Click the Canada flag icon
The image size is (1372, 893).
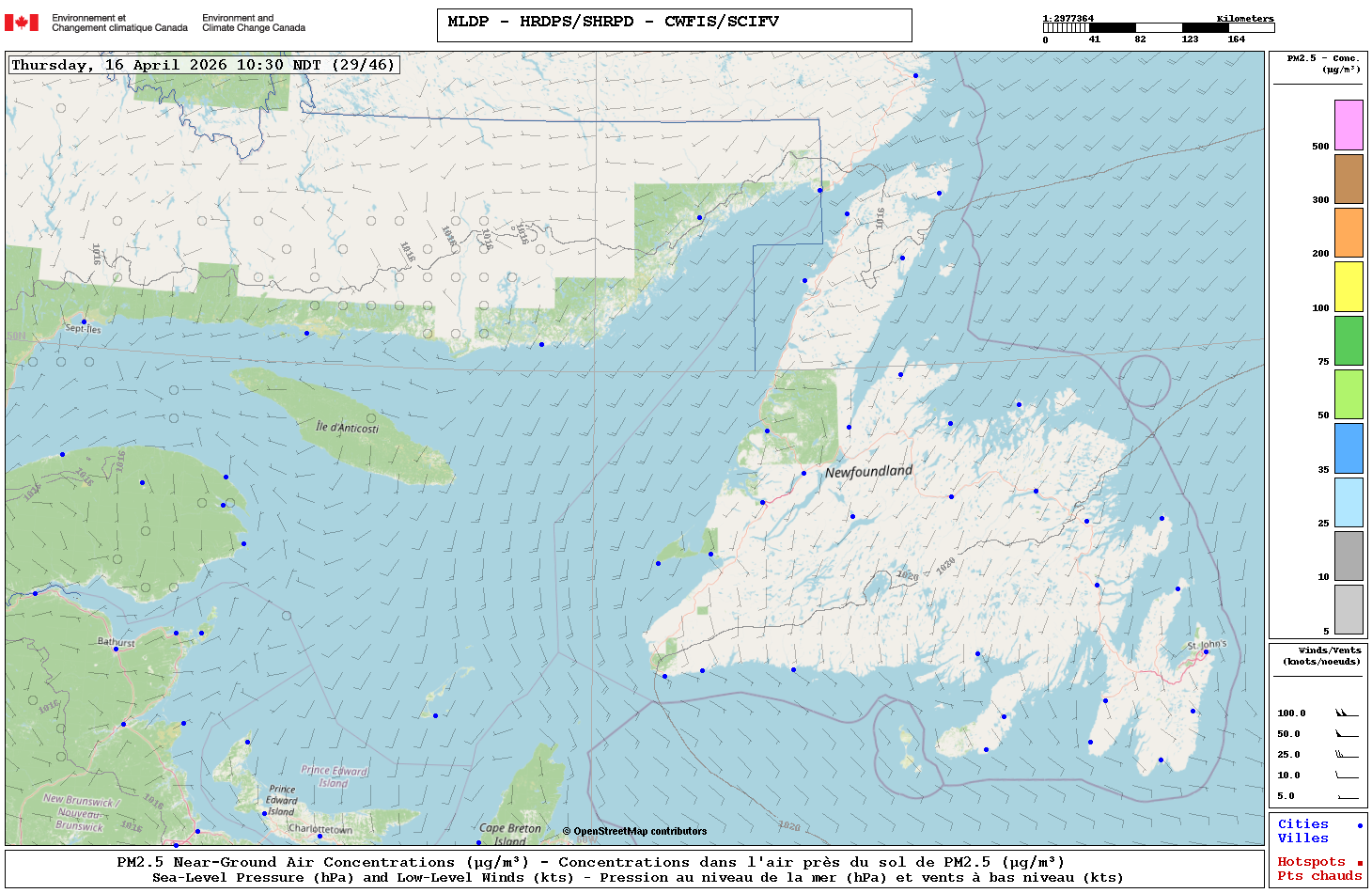tap(22, 23)
